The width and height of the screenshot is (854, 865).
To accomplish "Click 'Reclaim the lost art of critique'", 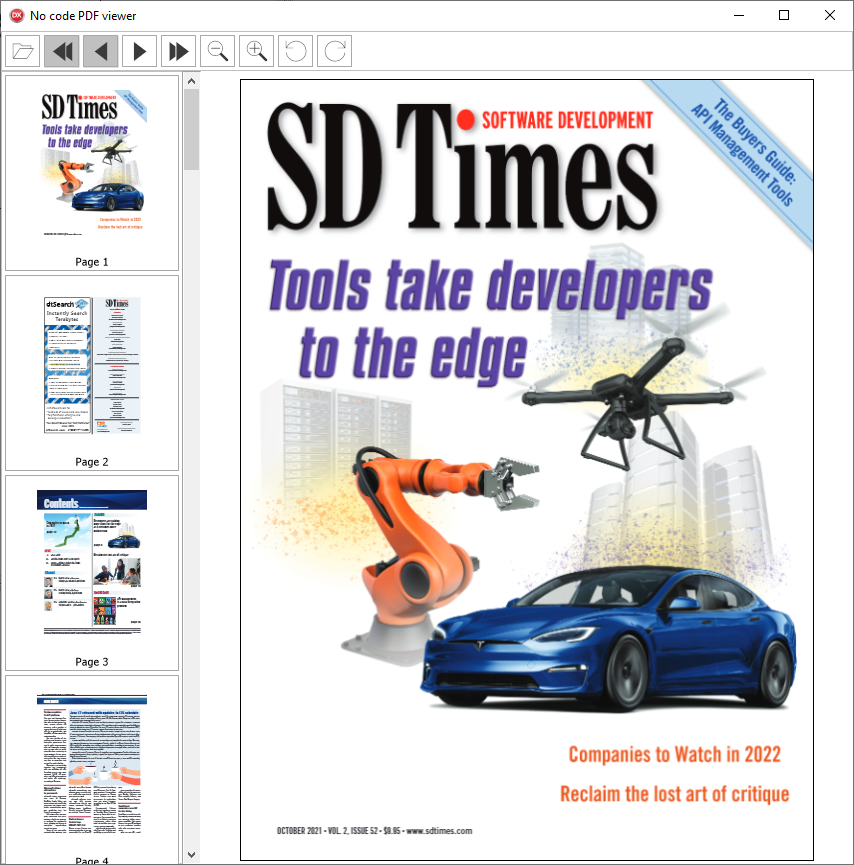I will tap(674, 794).
